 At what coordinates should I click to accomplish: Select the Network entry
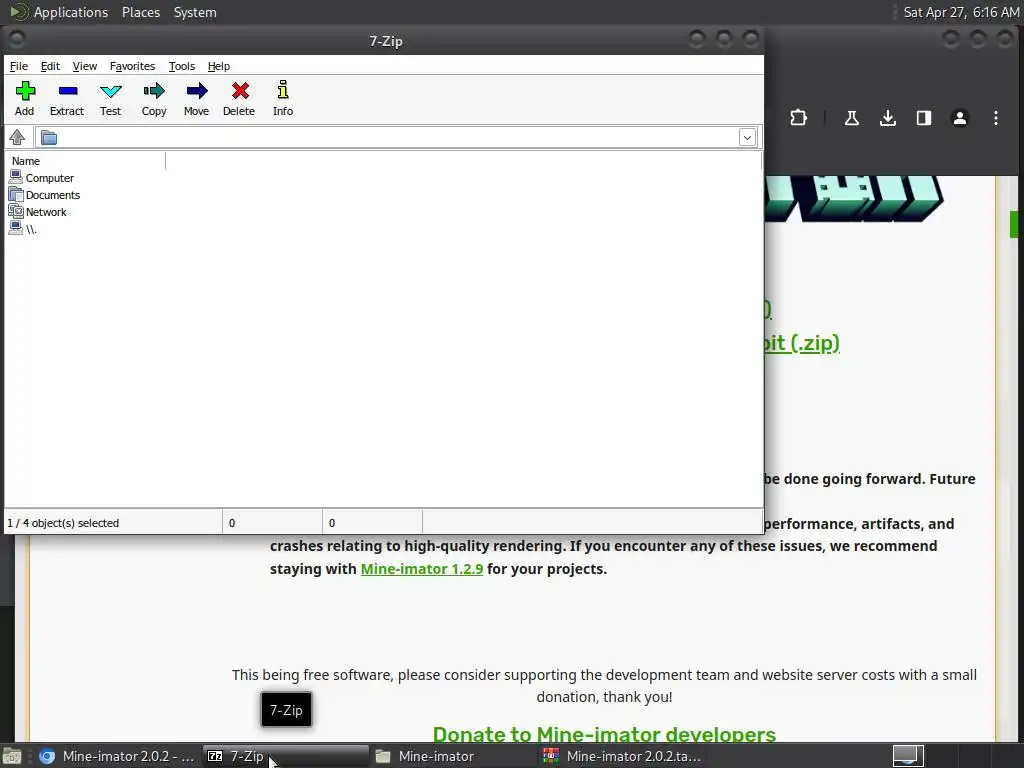click(46, 212)
